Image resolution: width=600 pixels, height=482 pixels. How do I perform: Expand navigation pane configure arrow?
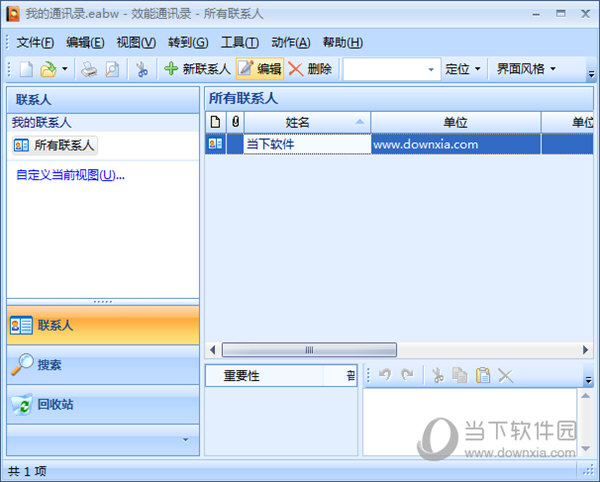click(186, 440)
